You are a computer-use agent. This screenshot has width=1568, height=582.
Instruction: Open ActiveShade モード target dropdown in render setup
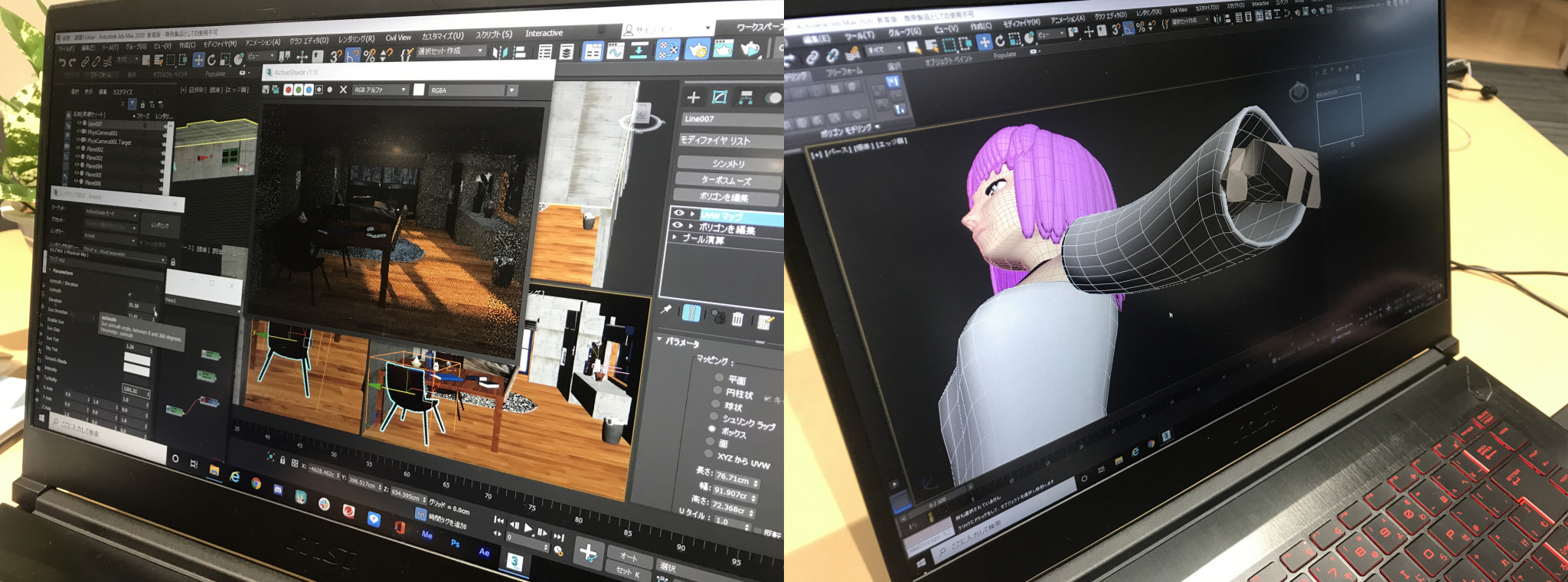point(110,213)
